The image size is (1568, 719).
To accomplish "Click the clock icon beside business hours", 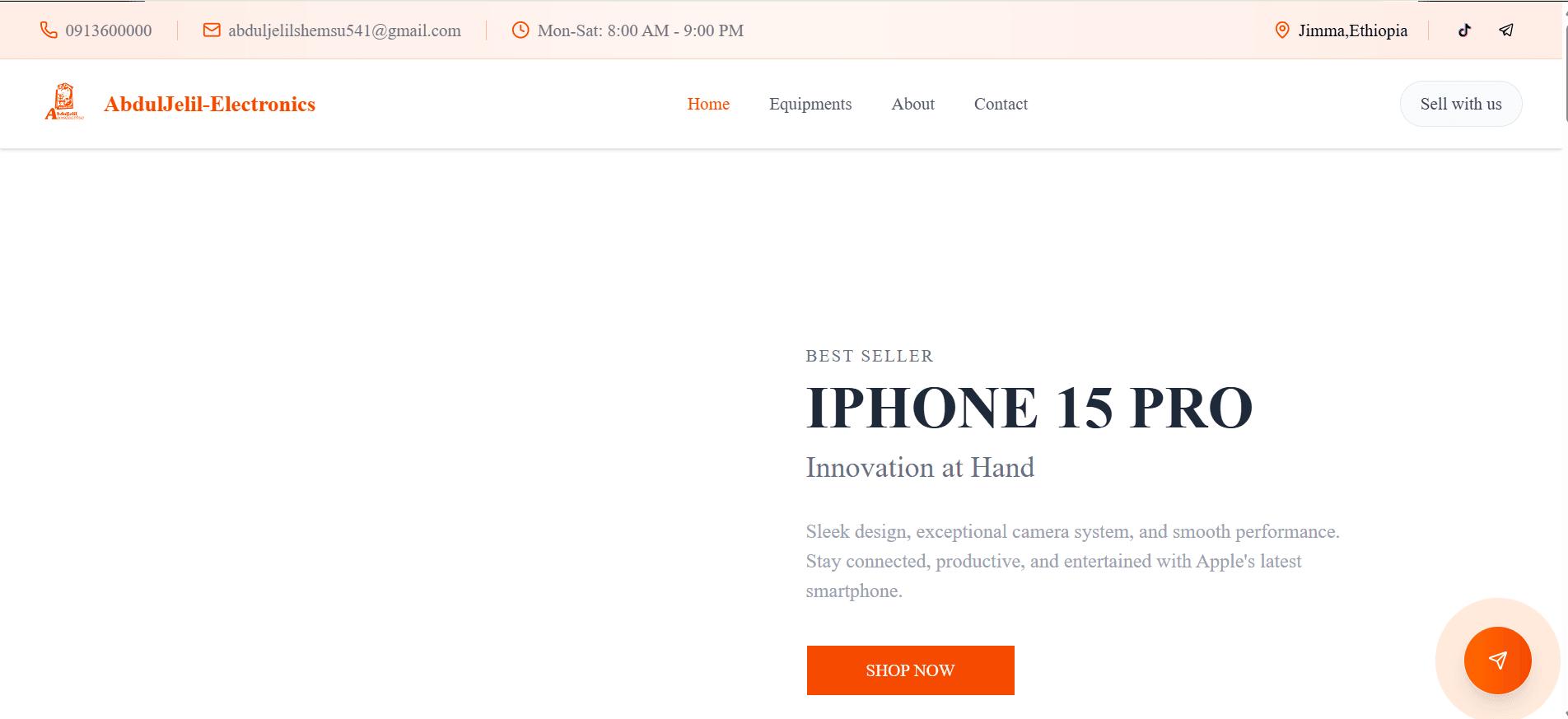I will [x=520, y=30].
